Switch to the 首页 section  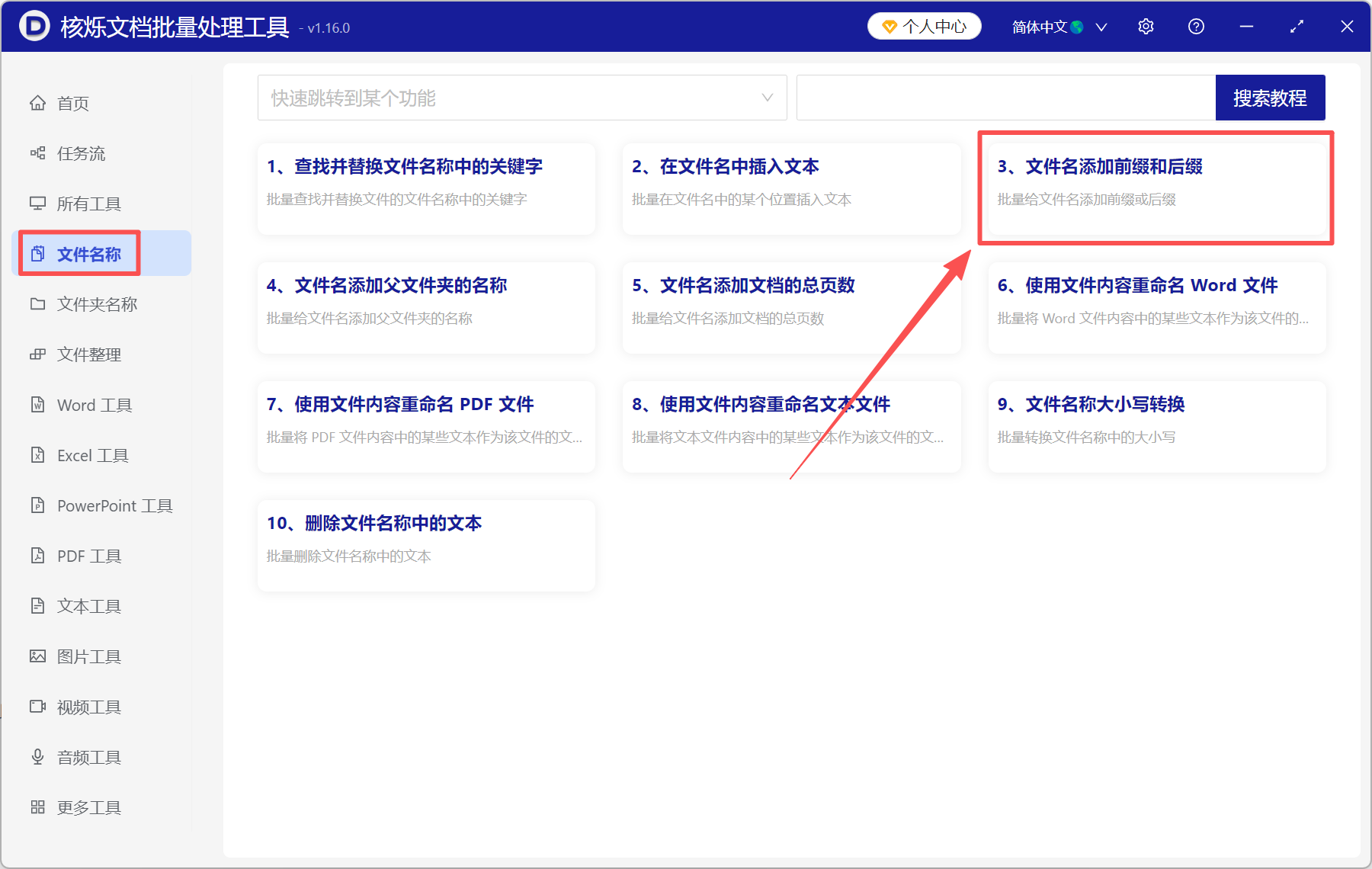(x=72, y=103)
